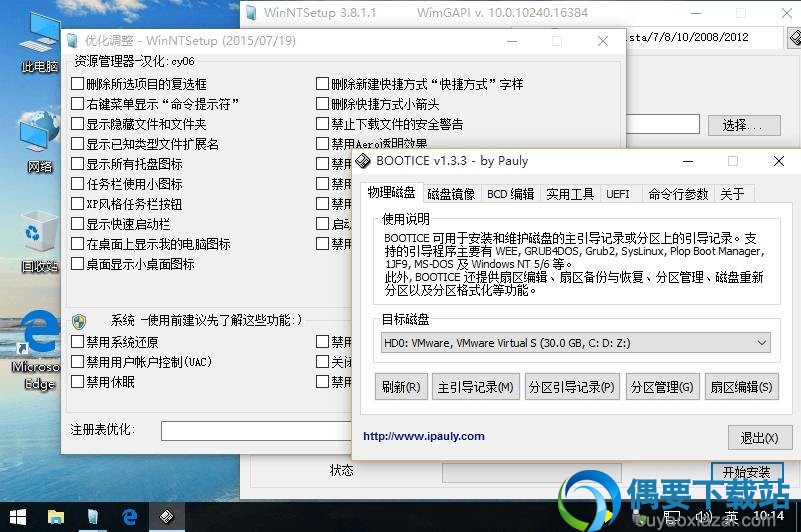Toggle 显示所有托盘图标 checkbox

tap(77, 164)
